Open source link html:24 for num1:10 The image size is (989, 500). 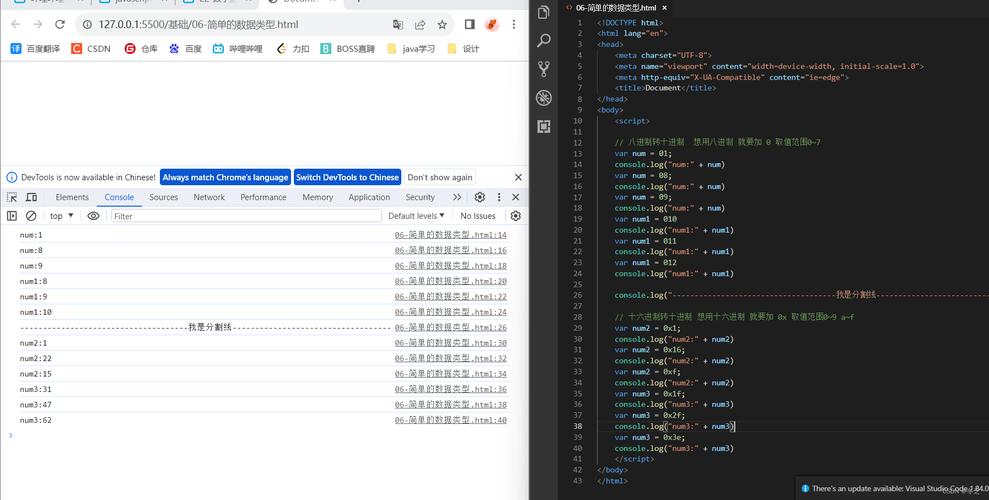pos(450,312)
